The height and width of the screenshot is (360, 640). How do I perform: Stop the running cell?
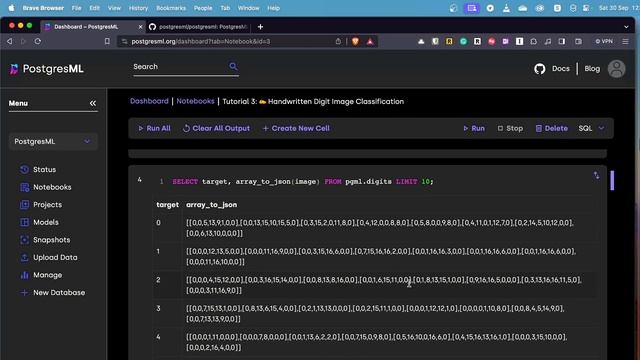click(510, 128)
